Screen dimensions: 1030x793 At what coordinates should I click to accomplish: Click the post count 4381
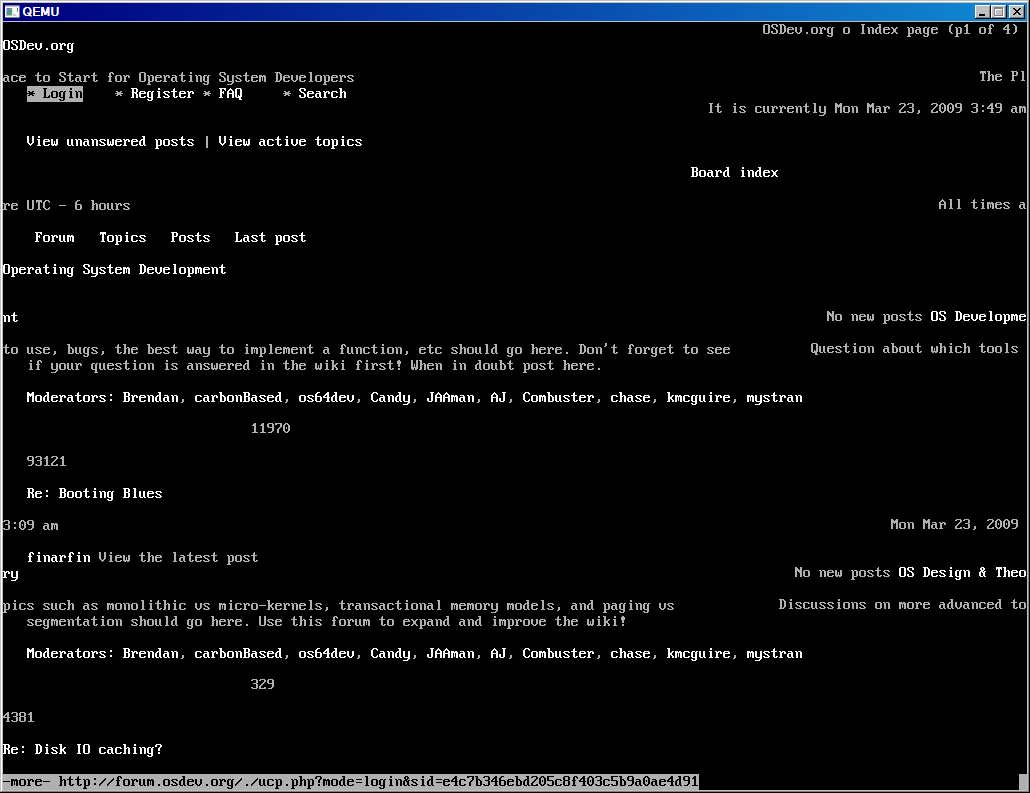pos(18,717)
